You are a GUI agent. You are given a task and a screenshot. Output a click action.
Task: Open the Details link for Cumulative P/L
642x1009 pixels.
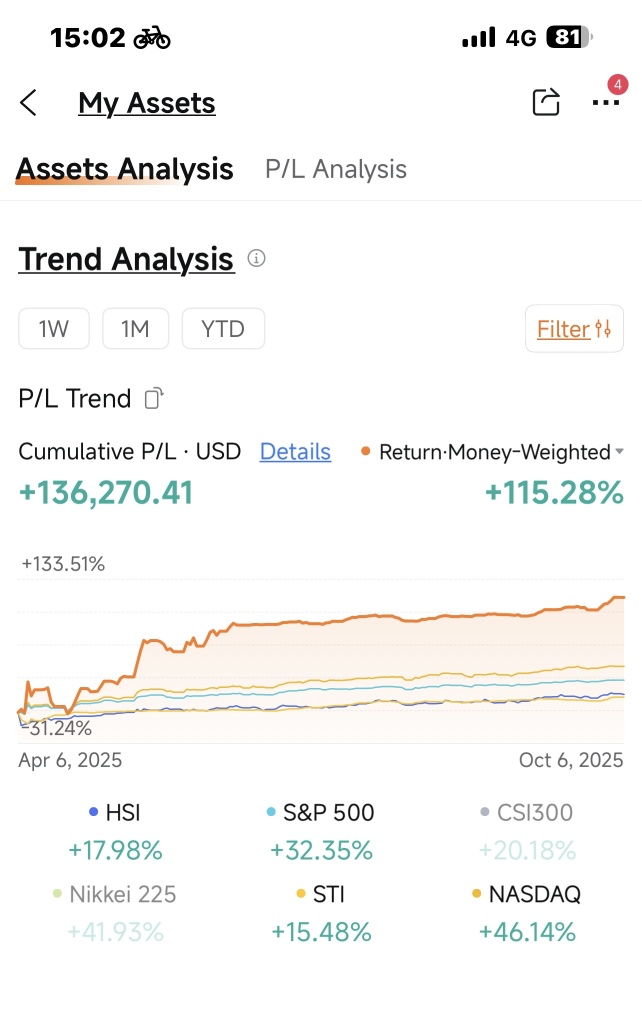pyautogui.click(x=295, y=452)
